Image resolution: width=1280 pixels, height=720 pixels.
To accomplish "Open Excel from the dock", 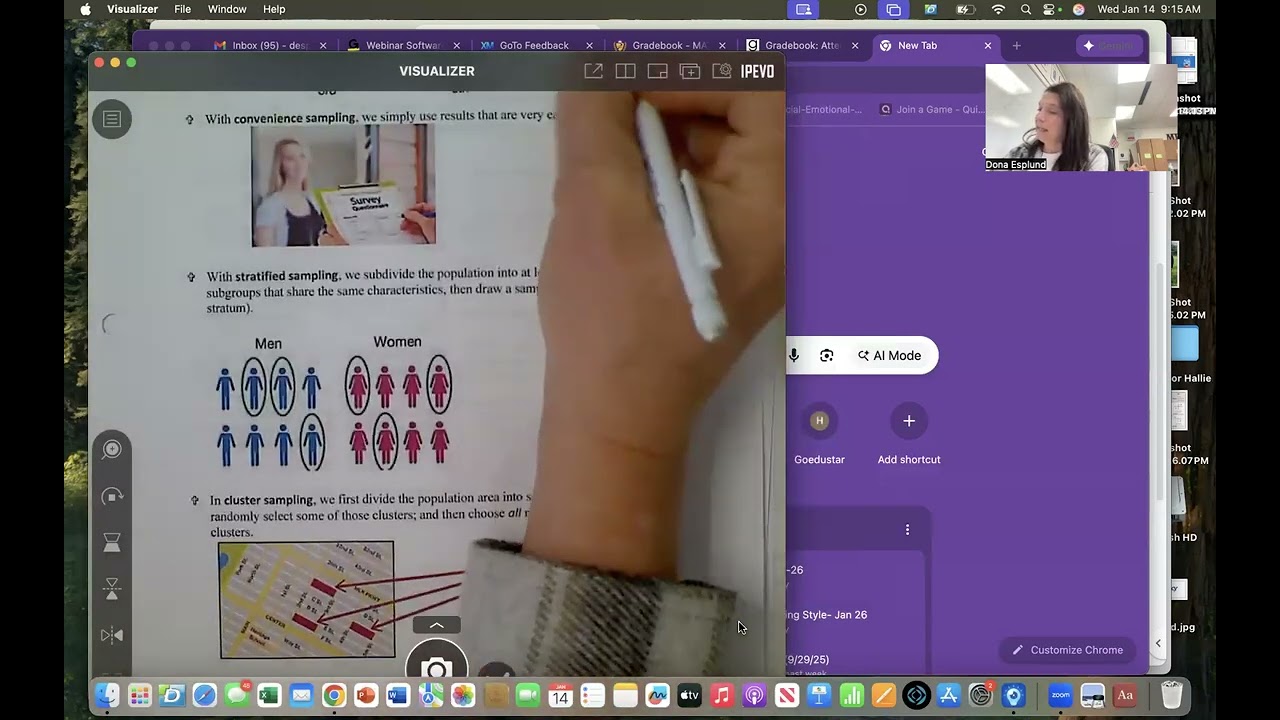I will click(x=269, y=695).
